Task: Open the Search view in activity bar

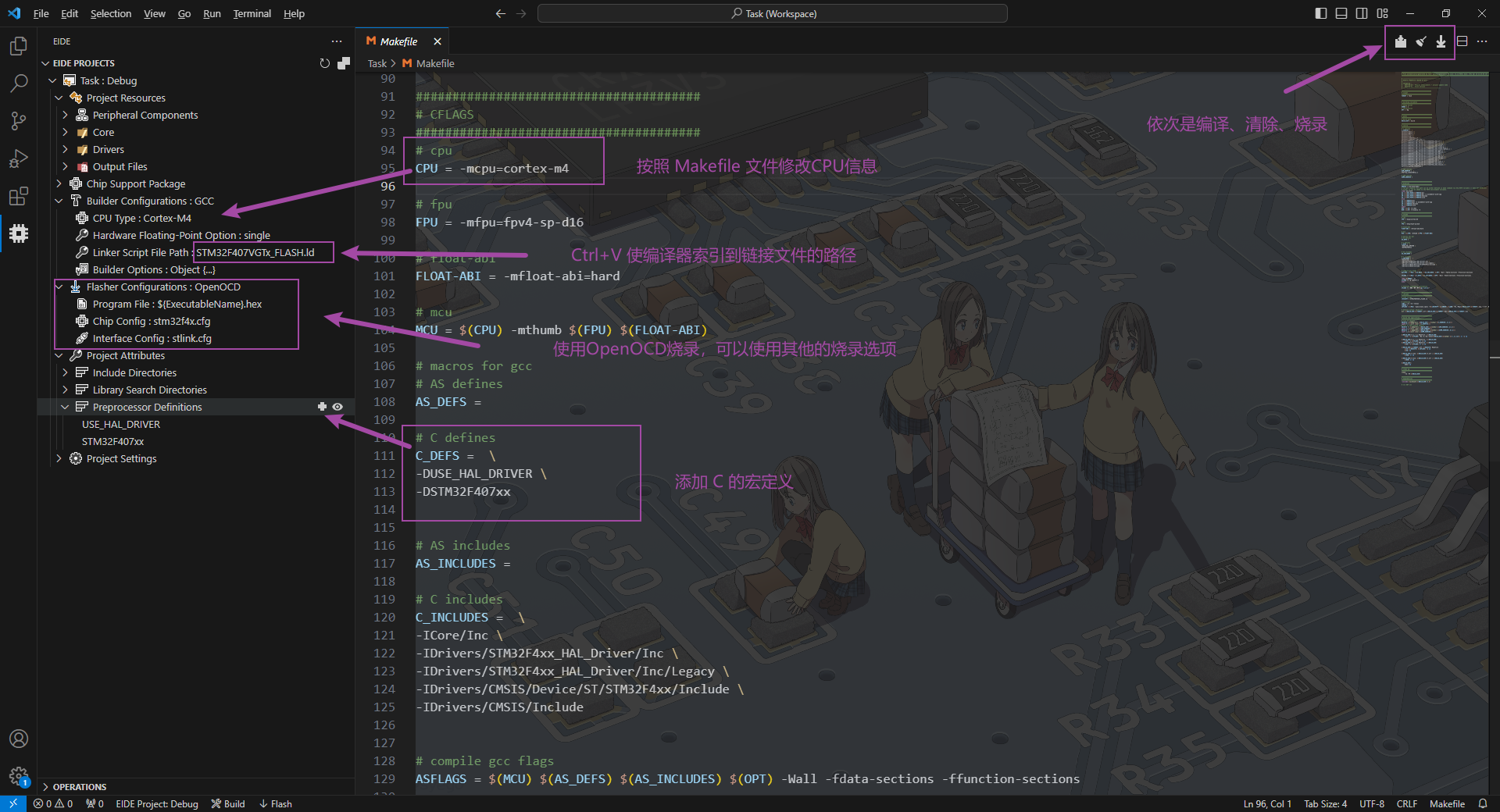Action: [19, 83]
